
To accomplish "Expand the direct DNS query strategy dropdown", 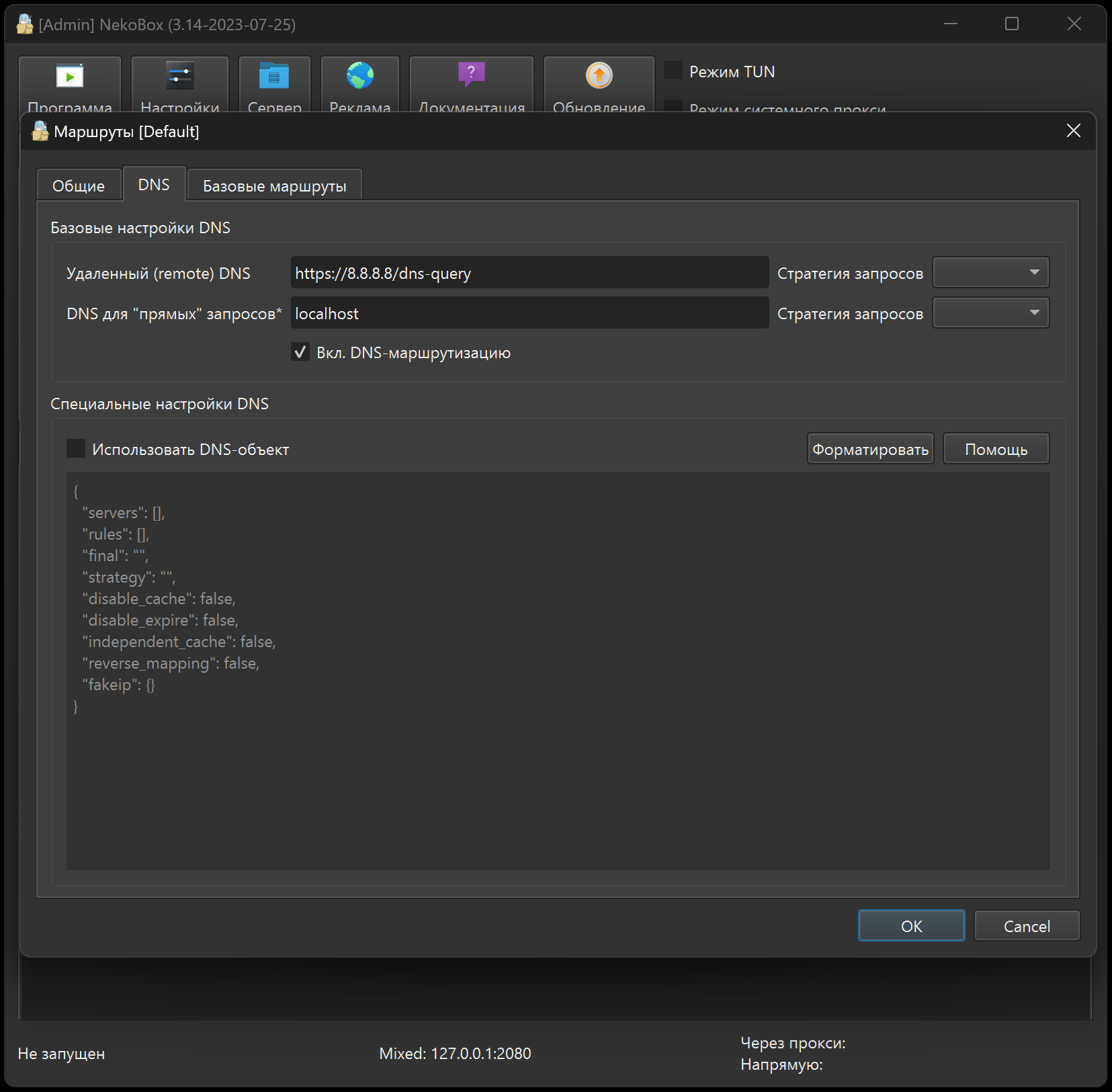I will [x=990, y=313].
